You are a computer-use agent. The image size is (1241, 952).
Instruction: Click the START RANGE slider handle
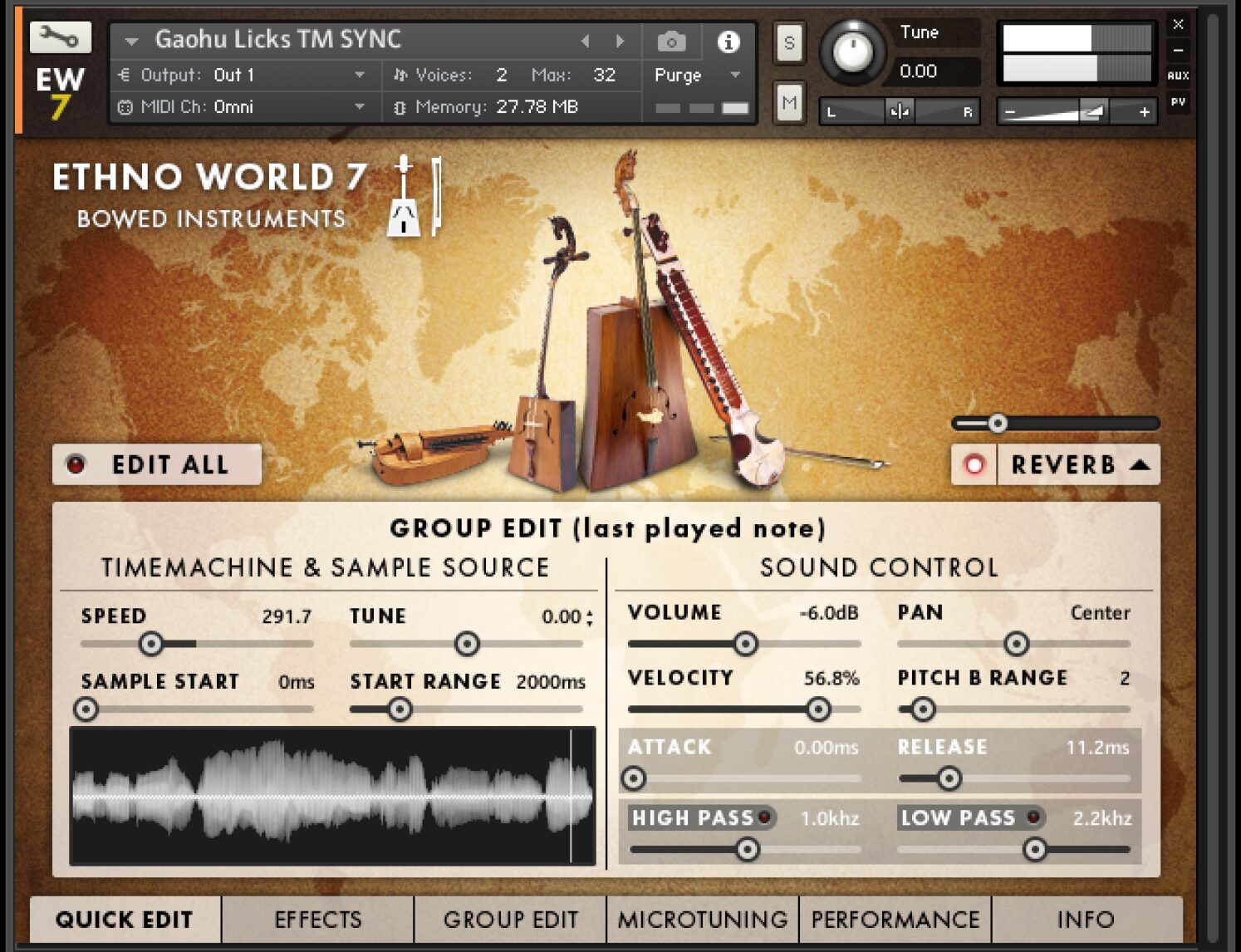(x=400, y=709)
